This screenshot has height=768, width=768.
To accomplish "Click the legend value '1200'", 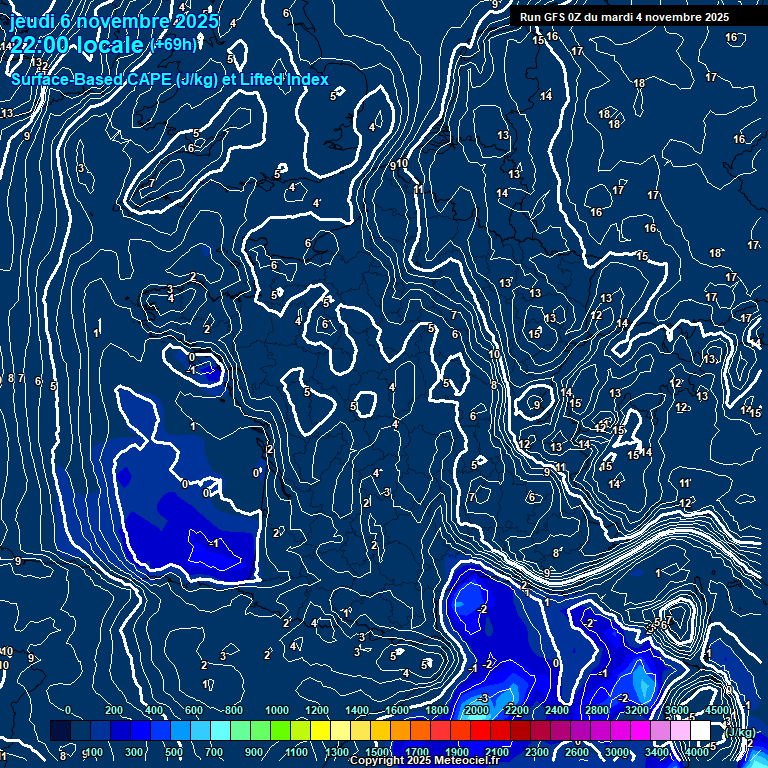I will coord(317,710).
